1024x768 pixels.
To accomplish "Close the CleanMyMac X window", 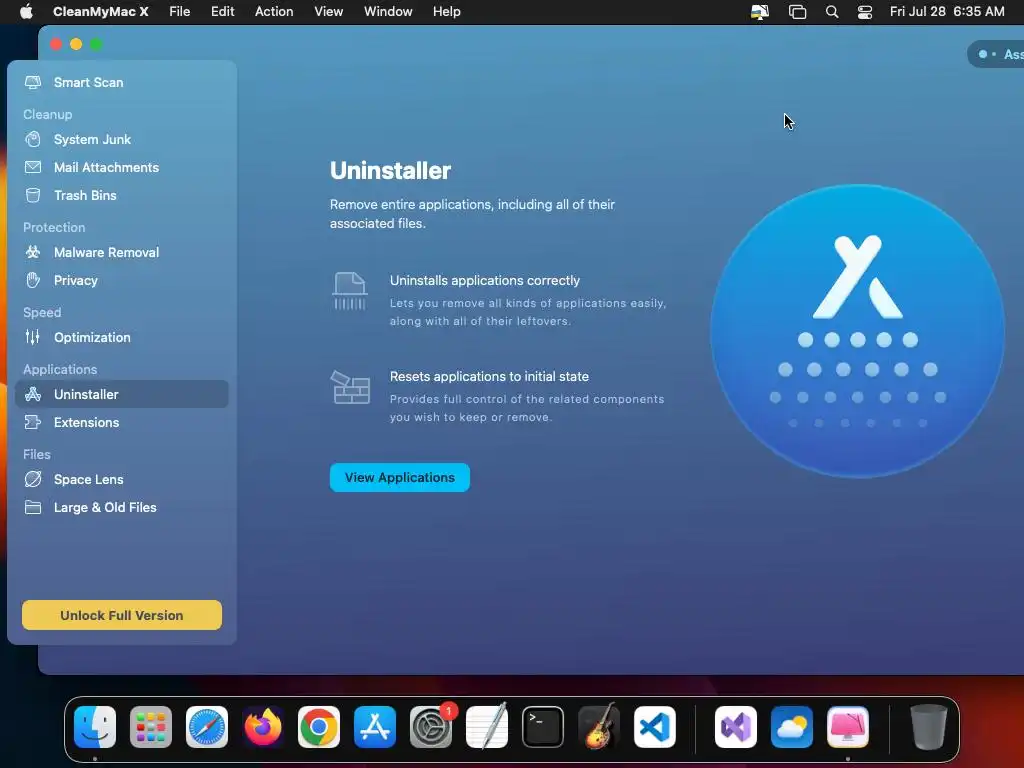I will (56, 44).
